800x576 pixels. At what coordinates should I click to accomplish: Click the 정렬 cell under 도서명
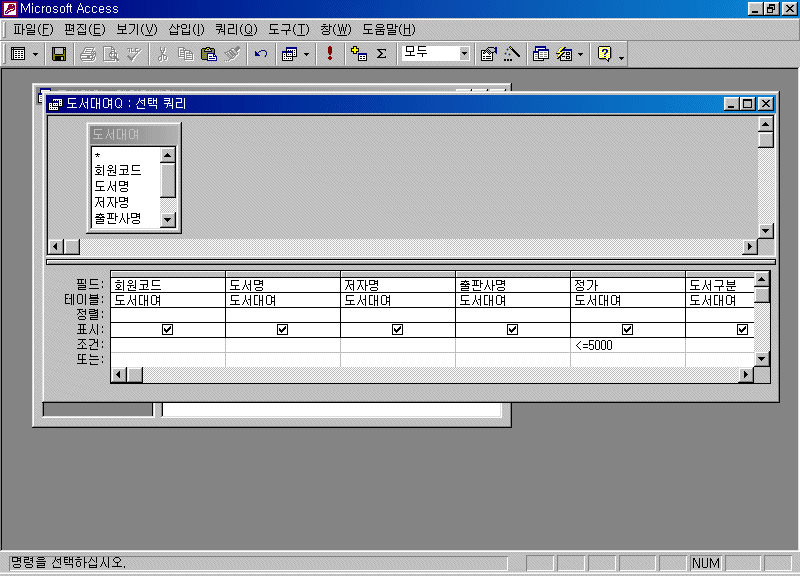point(282,314)
